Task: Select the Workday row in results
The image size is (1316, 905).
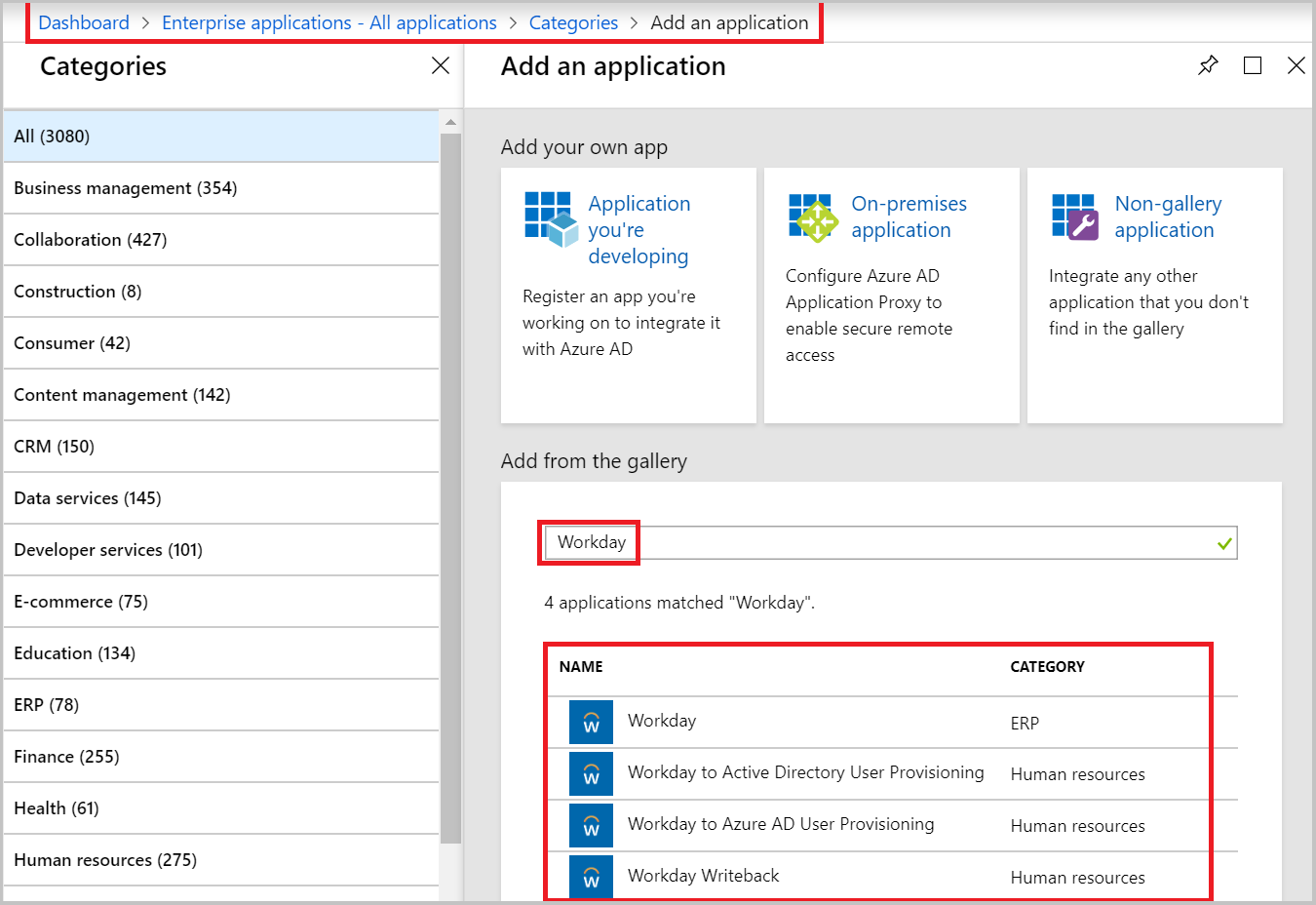Action: pos(892,723)
